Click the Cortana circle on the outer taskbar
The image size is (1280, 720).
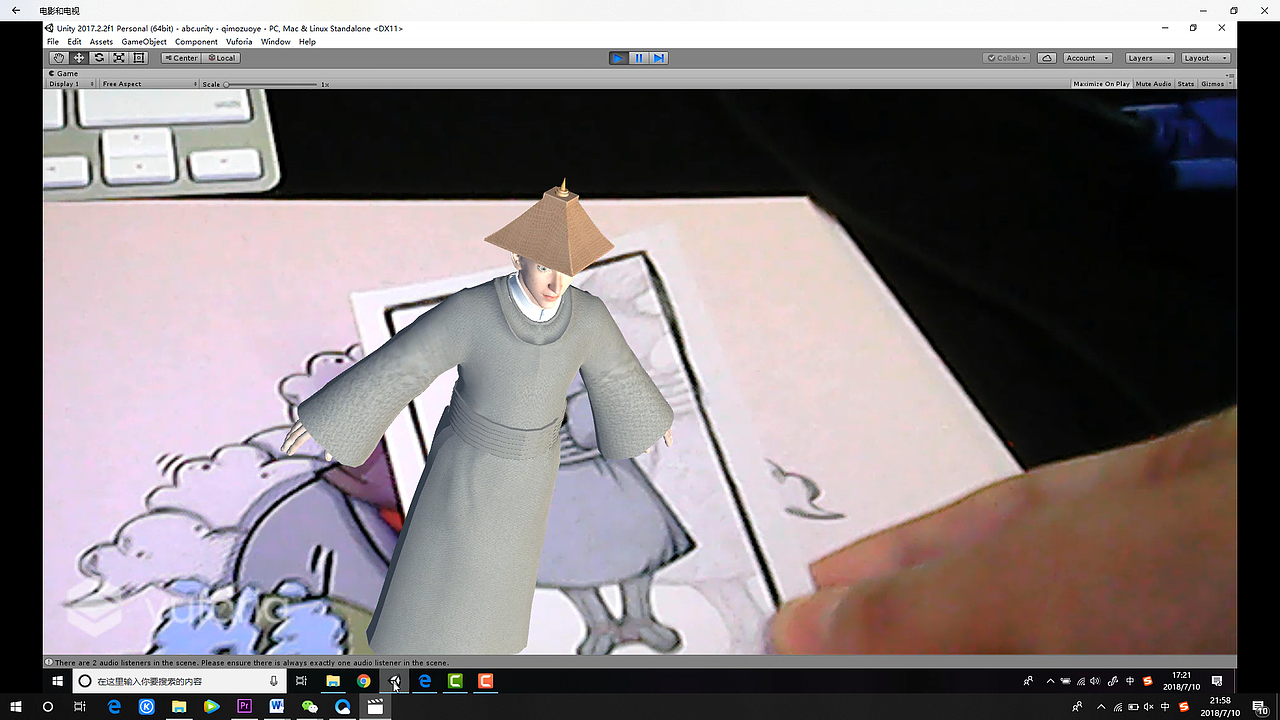pos(48,707)
